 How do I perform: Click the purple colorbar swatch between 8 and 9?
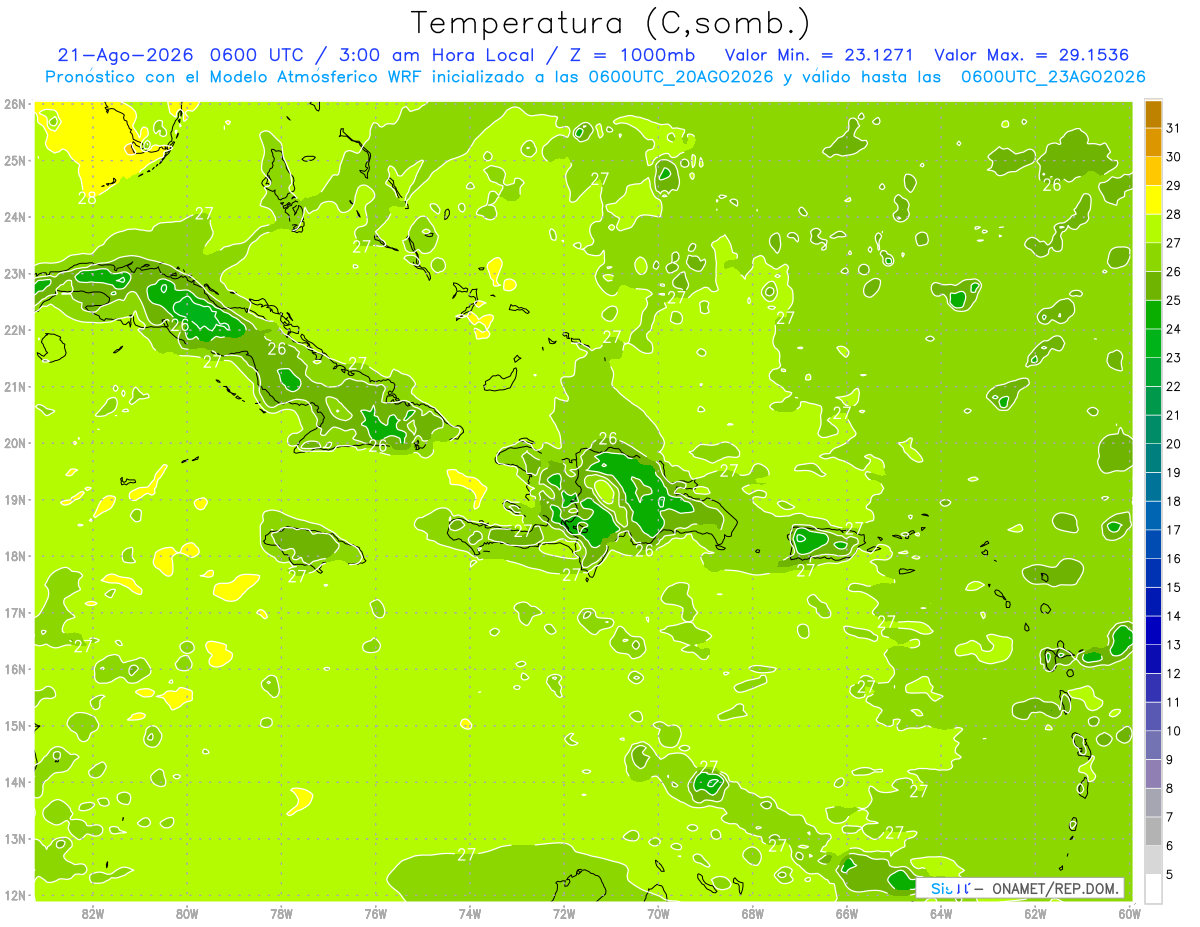(1153, 774)
